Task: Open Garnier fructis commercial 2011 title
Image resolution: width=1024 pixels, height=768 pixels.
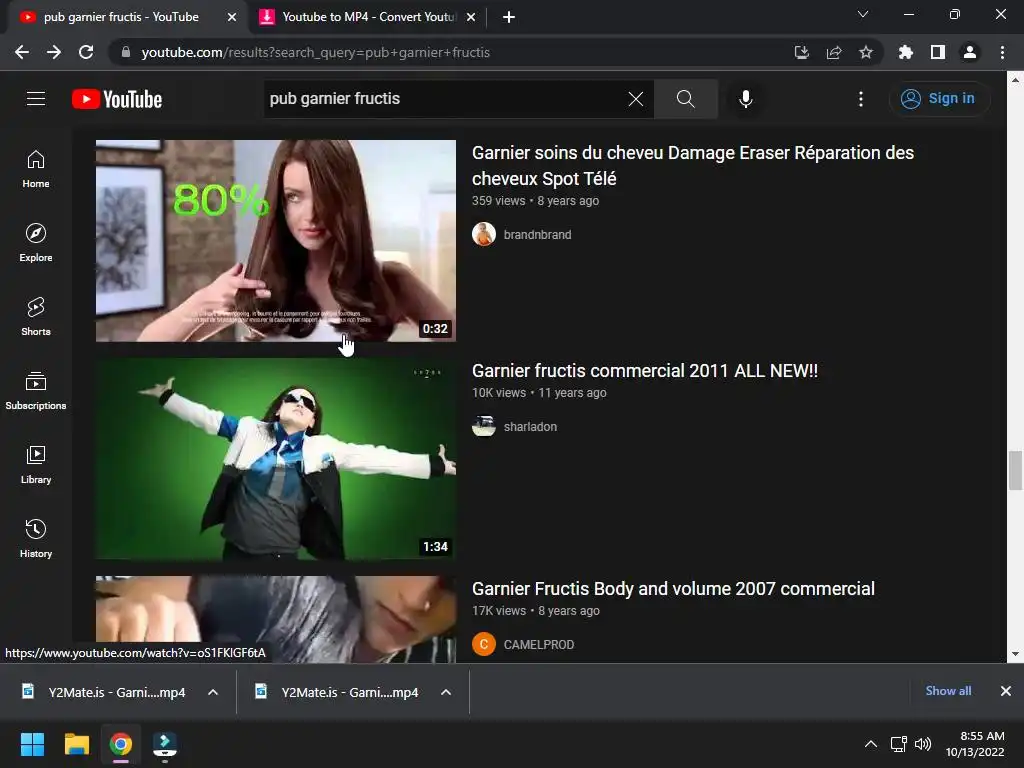Action: tap(645, 370)
